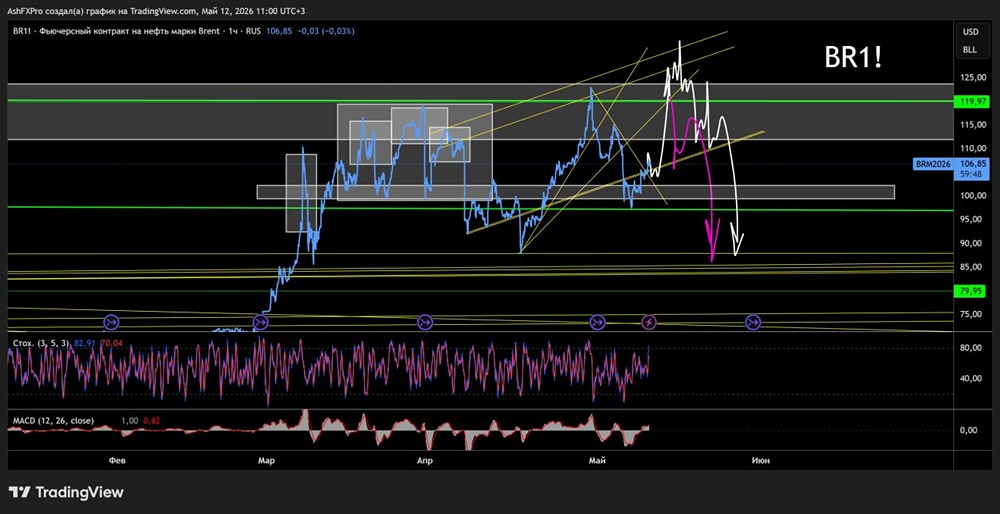Click the 59:48 countdown timer label

[972, 173]
